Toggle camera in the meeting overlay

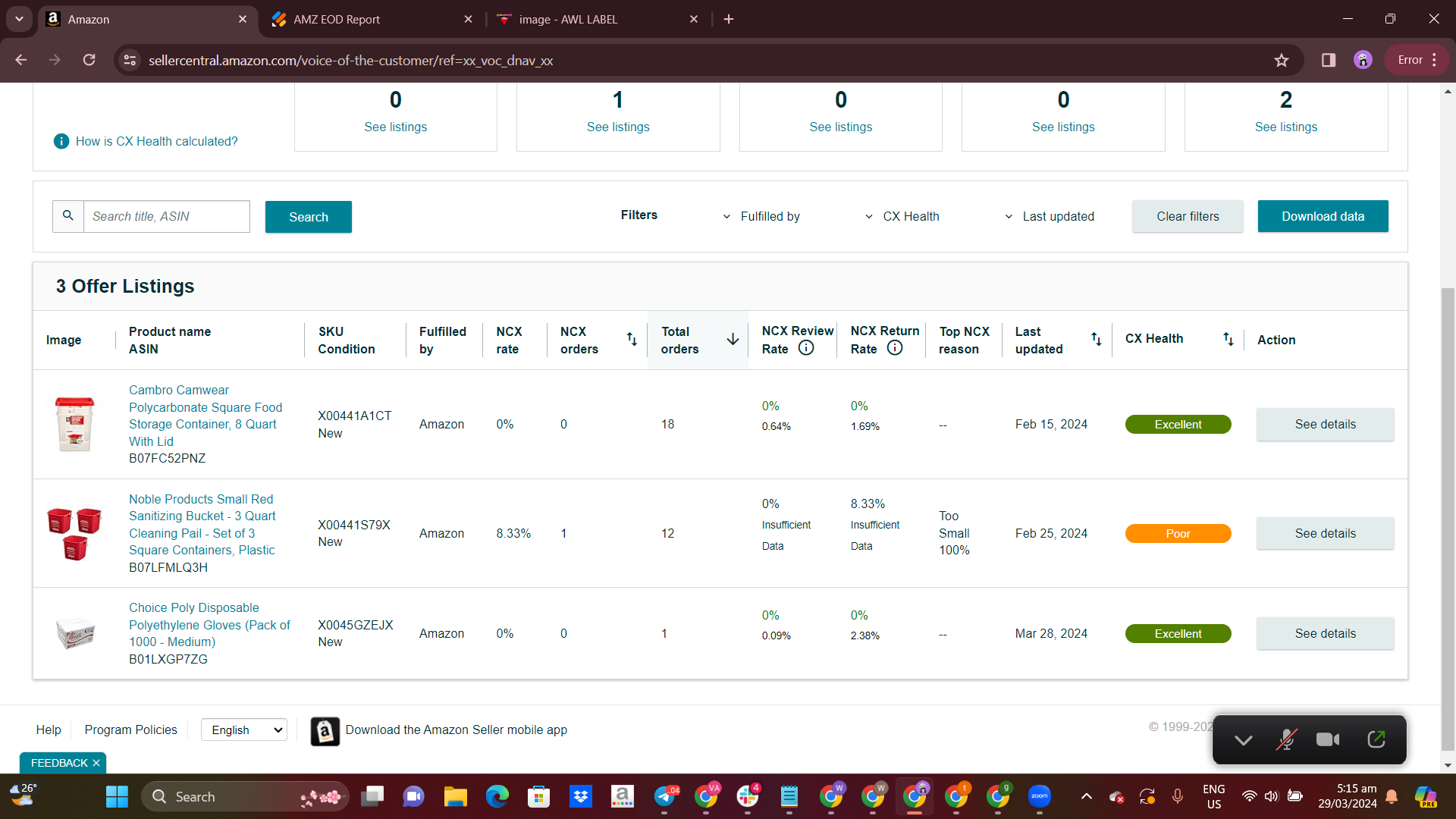click(1328, 739)
